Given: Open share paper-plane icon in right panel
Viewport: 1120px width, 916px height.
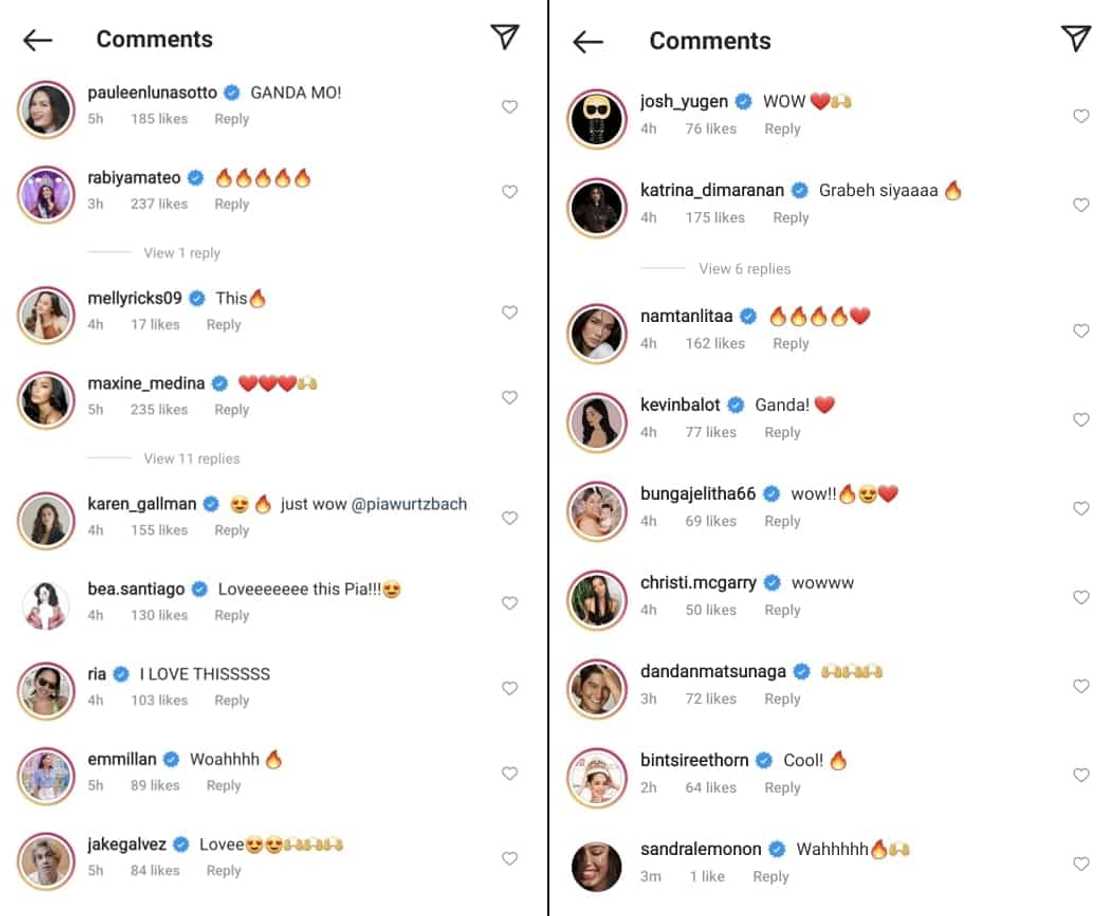Looking at the screenshot, I should coord(1075,39).
